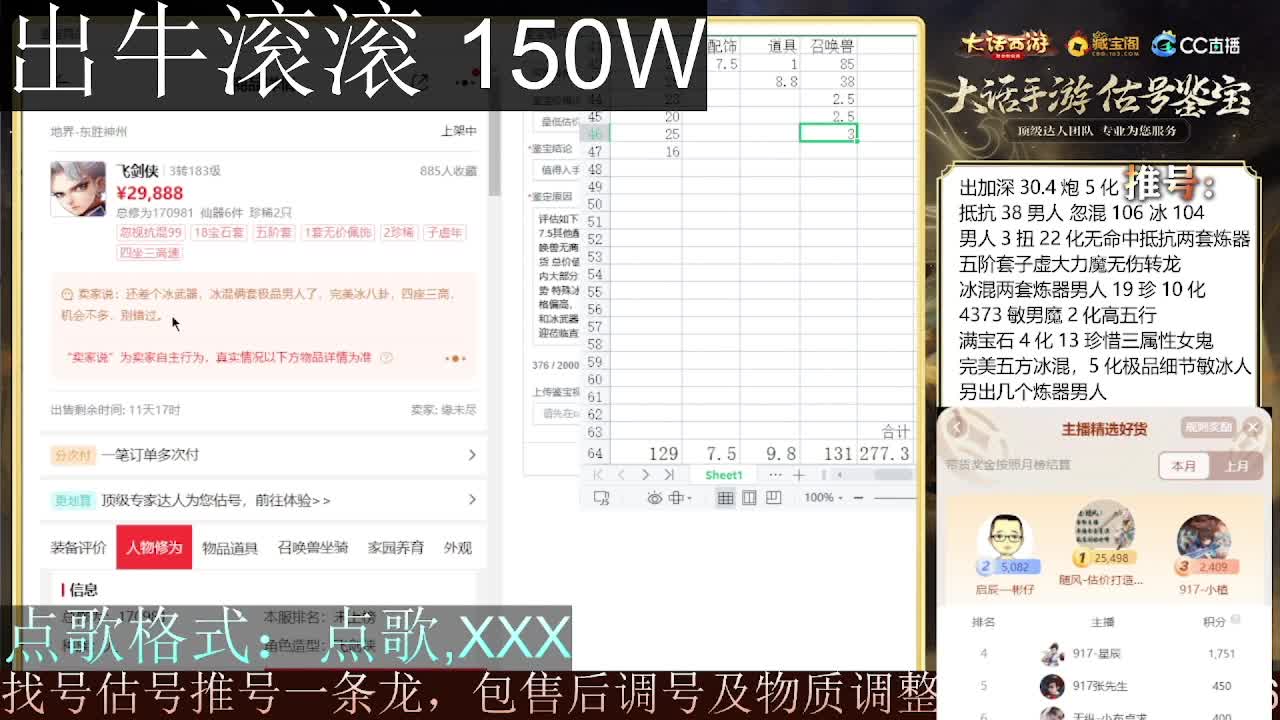Go to first sheet navigation arrow

pos(598,475)
